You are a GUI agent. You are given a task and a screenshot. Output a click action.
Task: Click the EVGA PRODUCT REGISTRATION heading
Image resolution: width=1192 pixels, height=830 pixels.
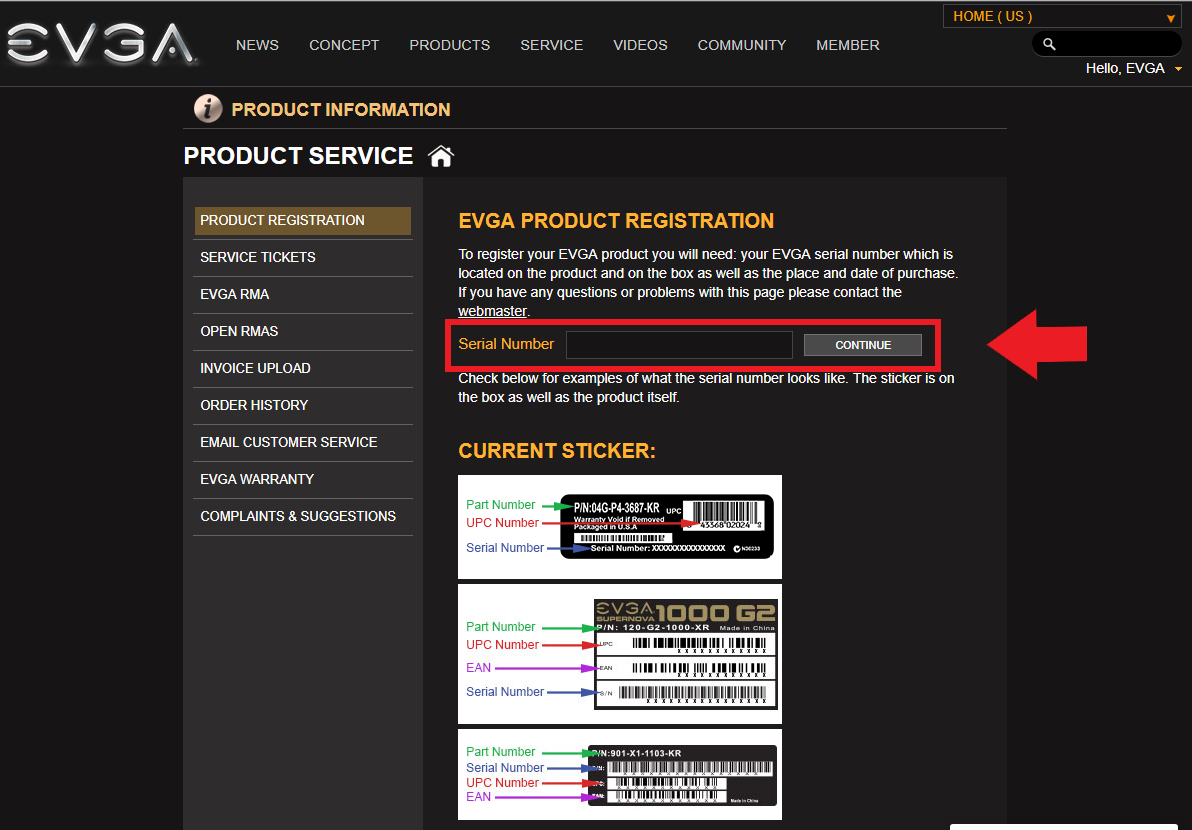[616, 221]
